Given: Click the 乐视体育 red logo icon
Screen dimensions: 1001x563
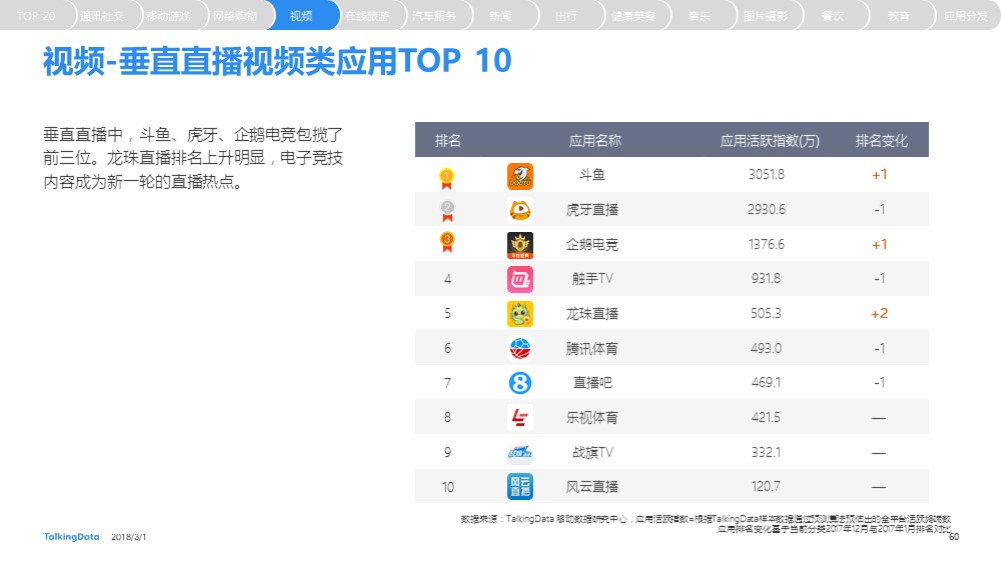Looking at the screenshot, I should click(520, 417).
